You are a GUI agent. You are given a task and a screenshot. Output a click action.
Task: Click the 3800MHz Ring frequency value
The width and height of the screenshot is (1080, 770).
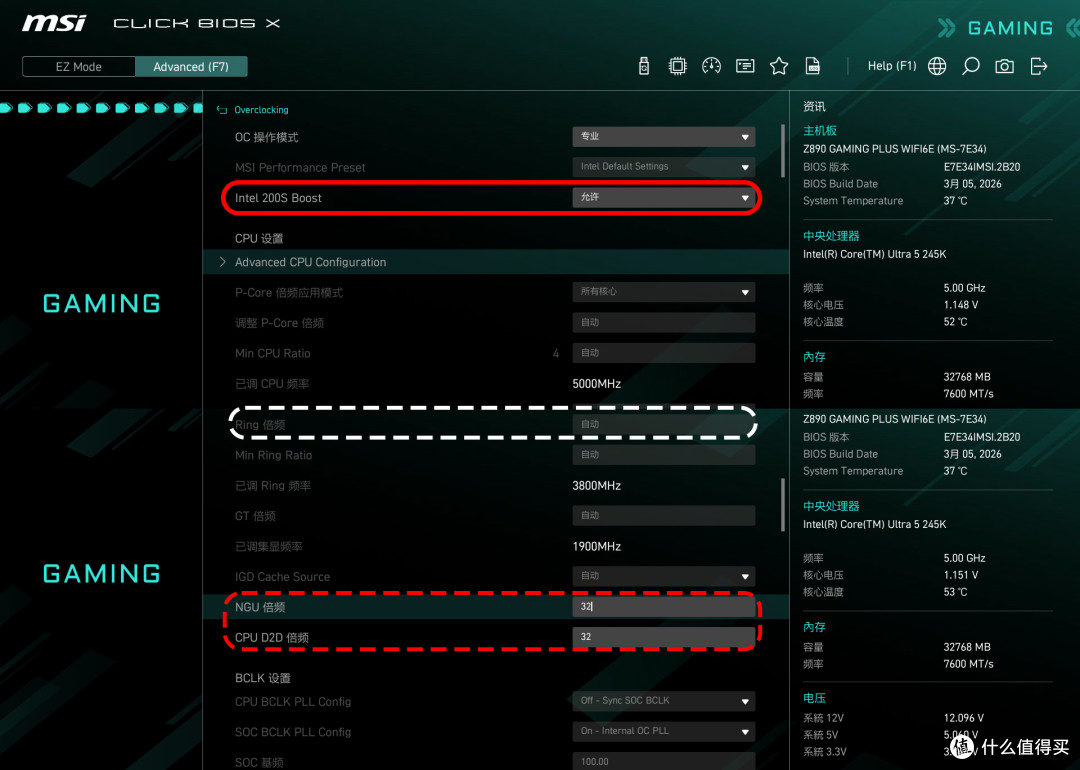(x=596, y=486)
